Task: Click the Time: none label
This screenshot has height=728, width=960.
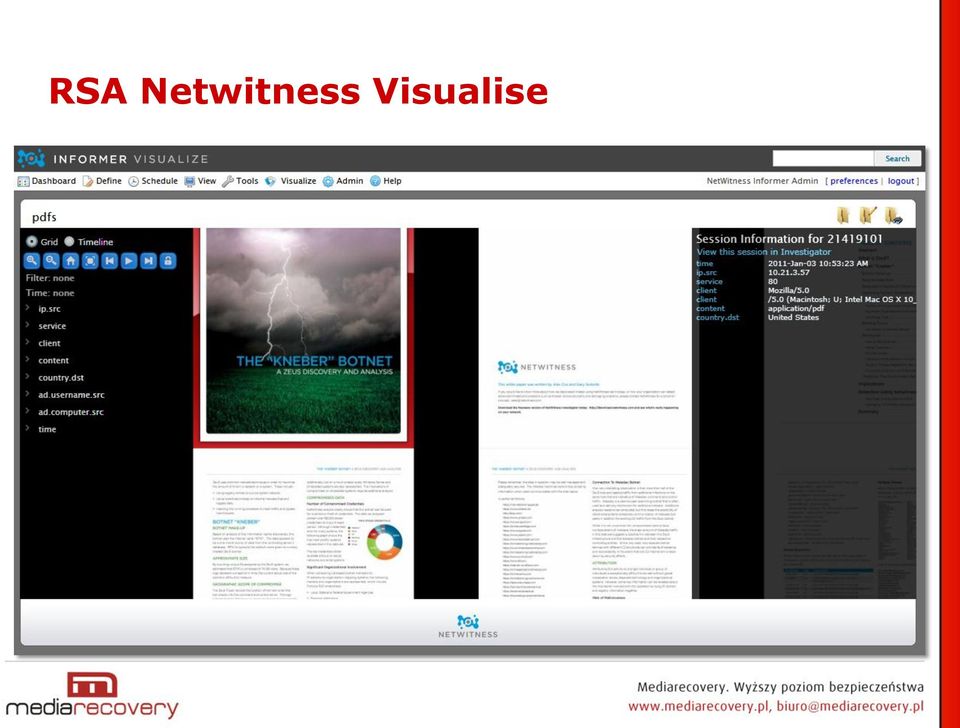Action: (50, 293)
